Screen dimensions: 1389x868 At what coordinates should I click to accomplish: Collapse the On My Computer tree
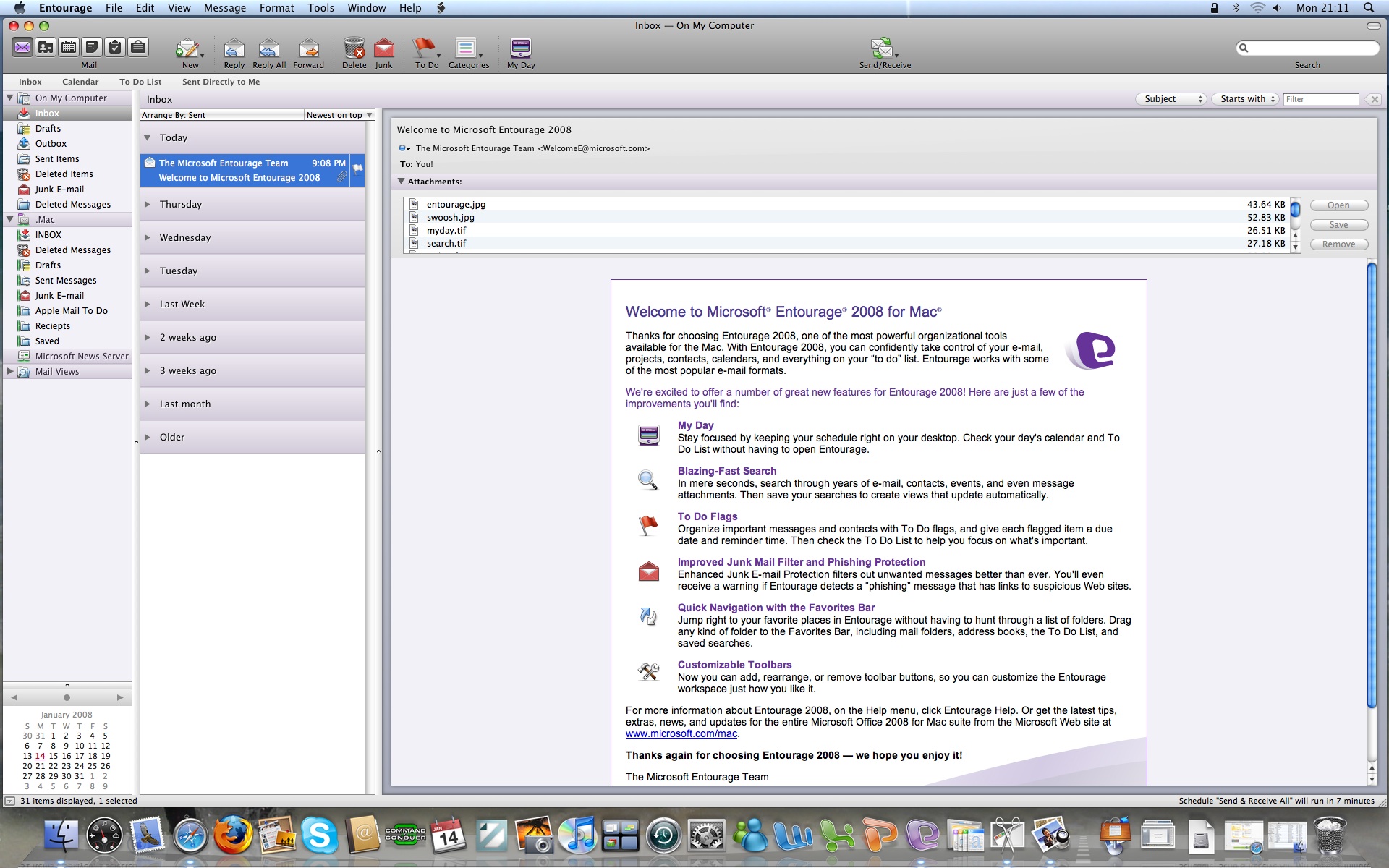pyautogui.click(x=9, y=98)
